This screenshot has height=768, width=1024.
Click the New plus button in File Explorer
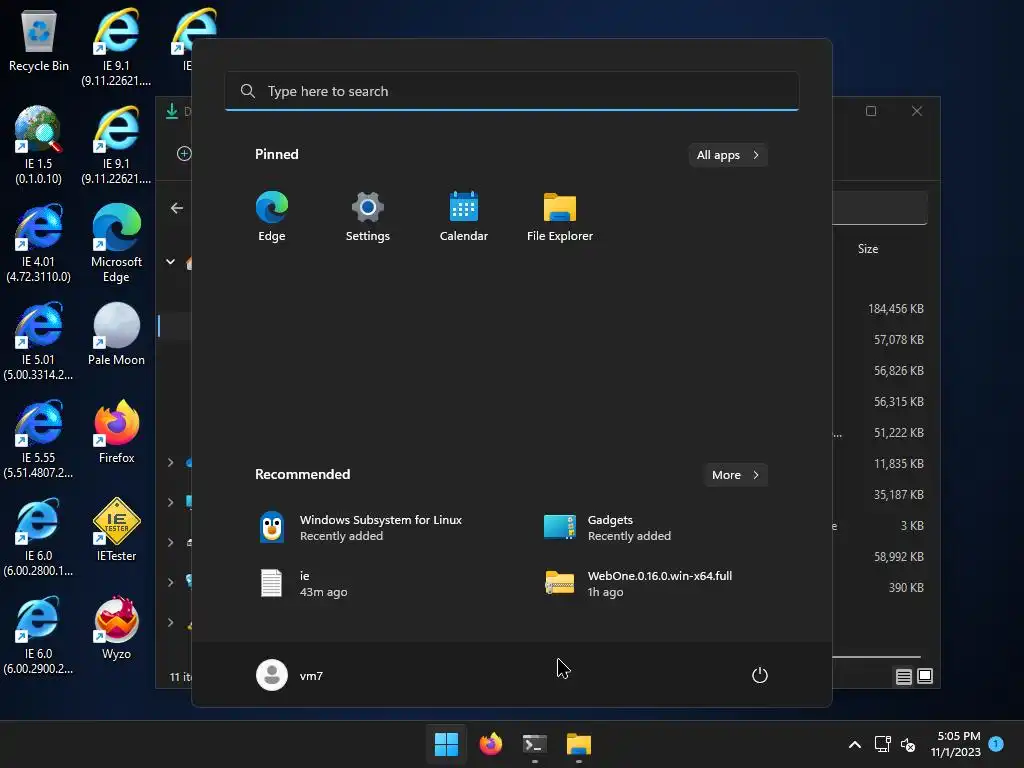click(x=184, y=153)
